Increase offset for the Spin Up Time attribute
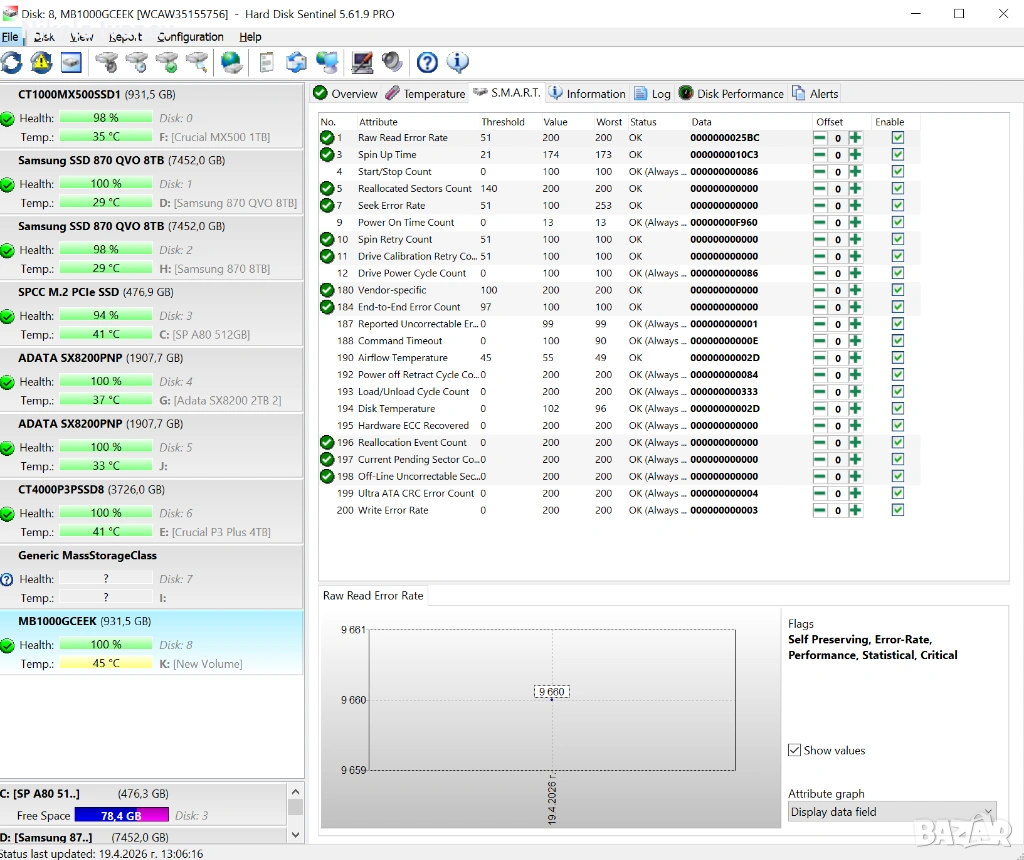The width and height of the screenshot is (1024, 860). click(855, 155)
